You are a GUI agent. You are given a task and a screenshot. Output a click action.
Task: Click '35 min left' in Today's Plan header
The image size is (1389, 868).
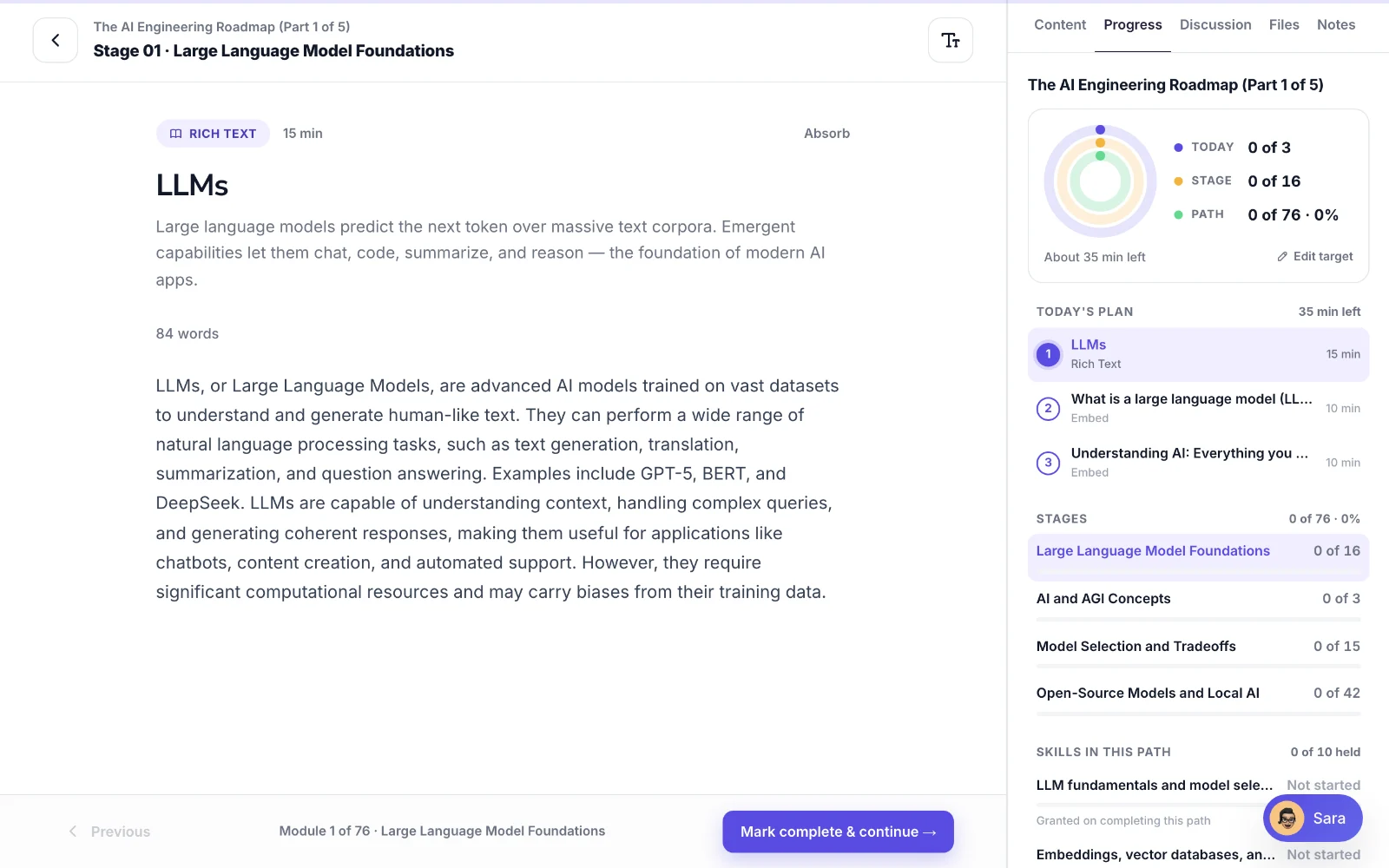(x=1329, y=312)
